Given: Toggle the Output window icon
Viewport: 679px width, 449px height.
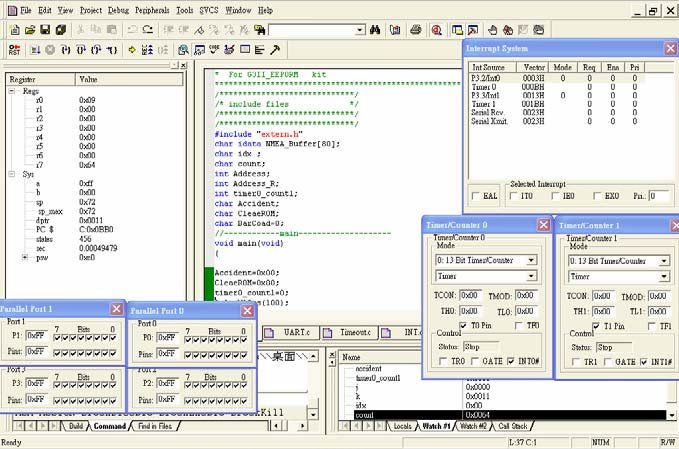Looking at the screenshot, I should click(473, 30).
